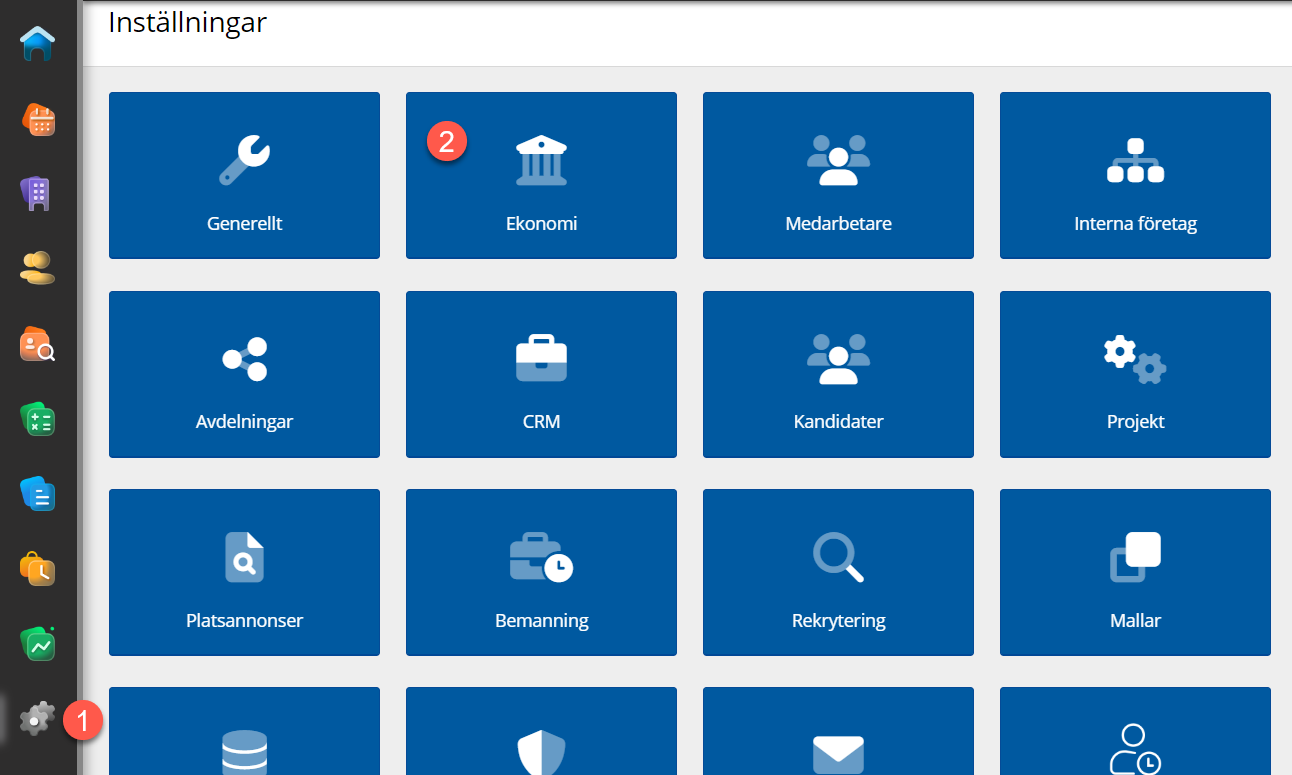Open the Medarbetare settings tile
The width and height of the screenshot is (1292, 775).
838,175
